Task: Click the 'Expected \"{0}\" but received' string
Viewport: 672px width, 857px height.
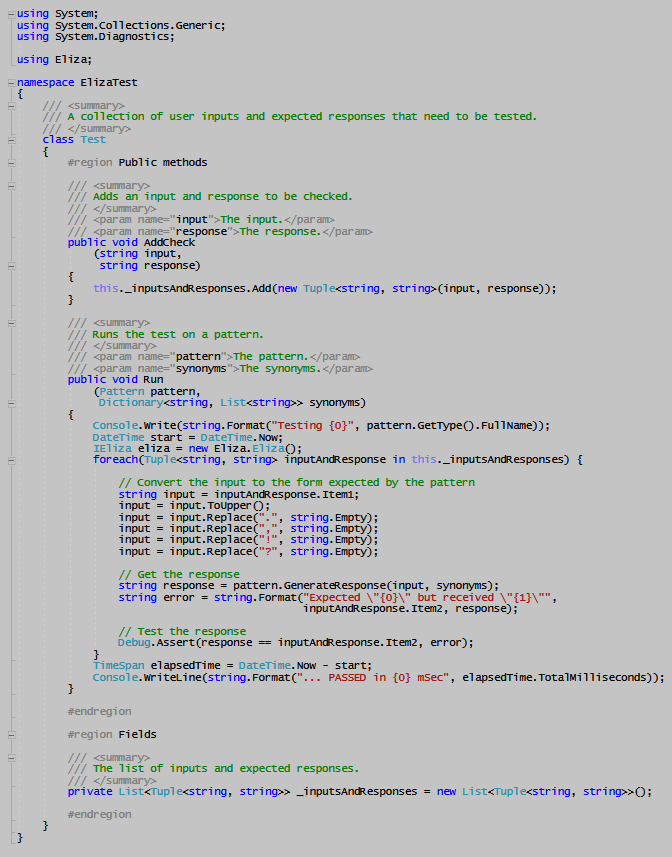Action: tap(427, 597)
